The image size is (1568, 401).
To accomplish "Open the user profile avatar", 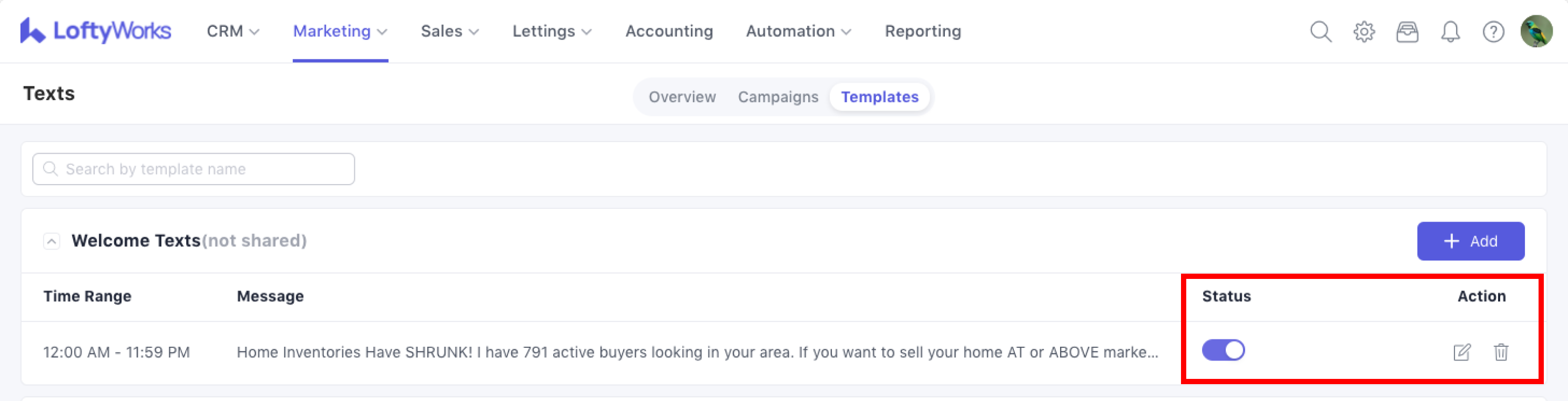I will click(x=1536, y=31).
